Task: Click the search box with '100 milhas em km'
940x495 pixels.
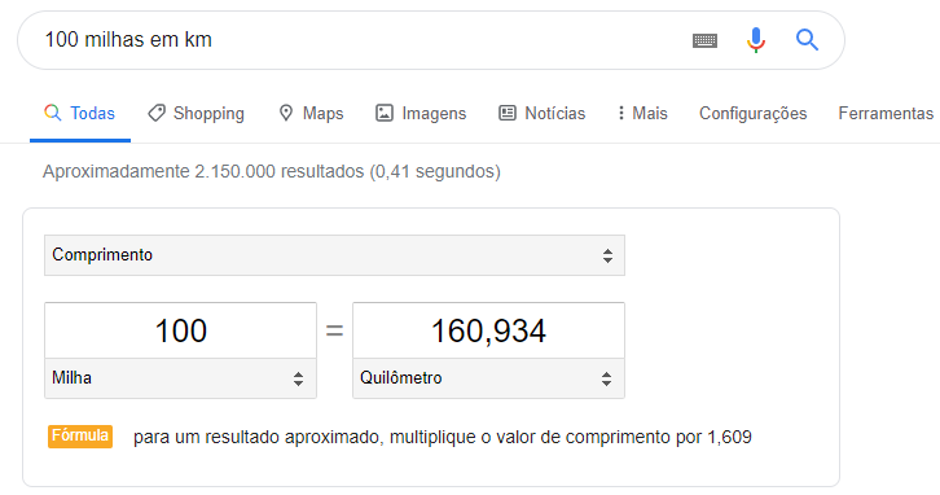Action: pos(350,40)
